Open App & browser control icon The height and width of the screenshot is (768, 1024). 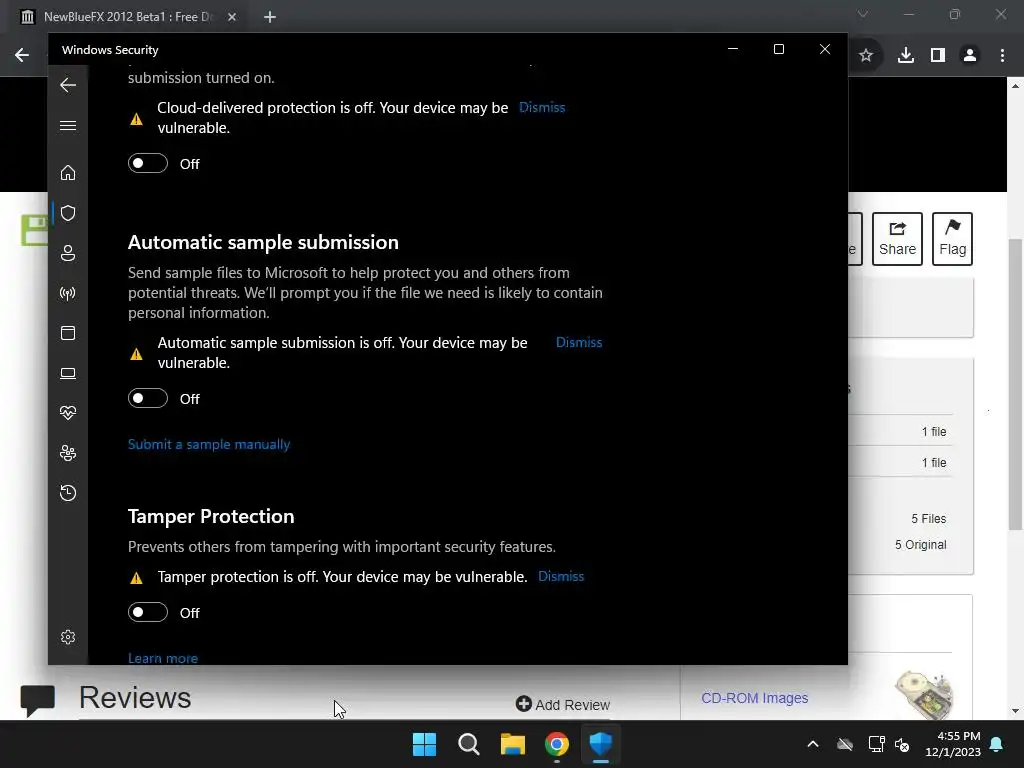click(68, 333)
